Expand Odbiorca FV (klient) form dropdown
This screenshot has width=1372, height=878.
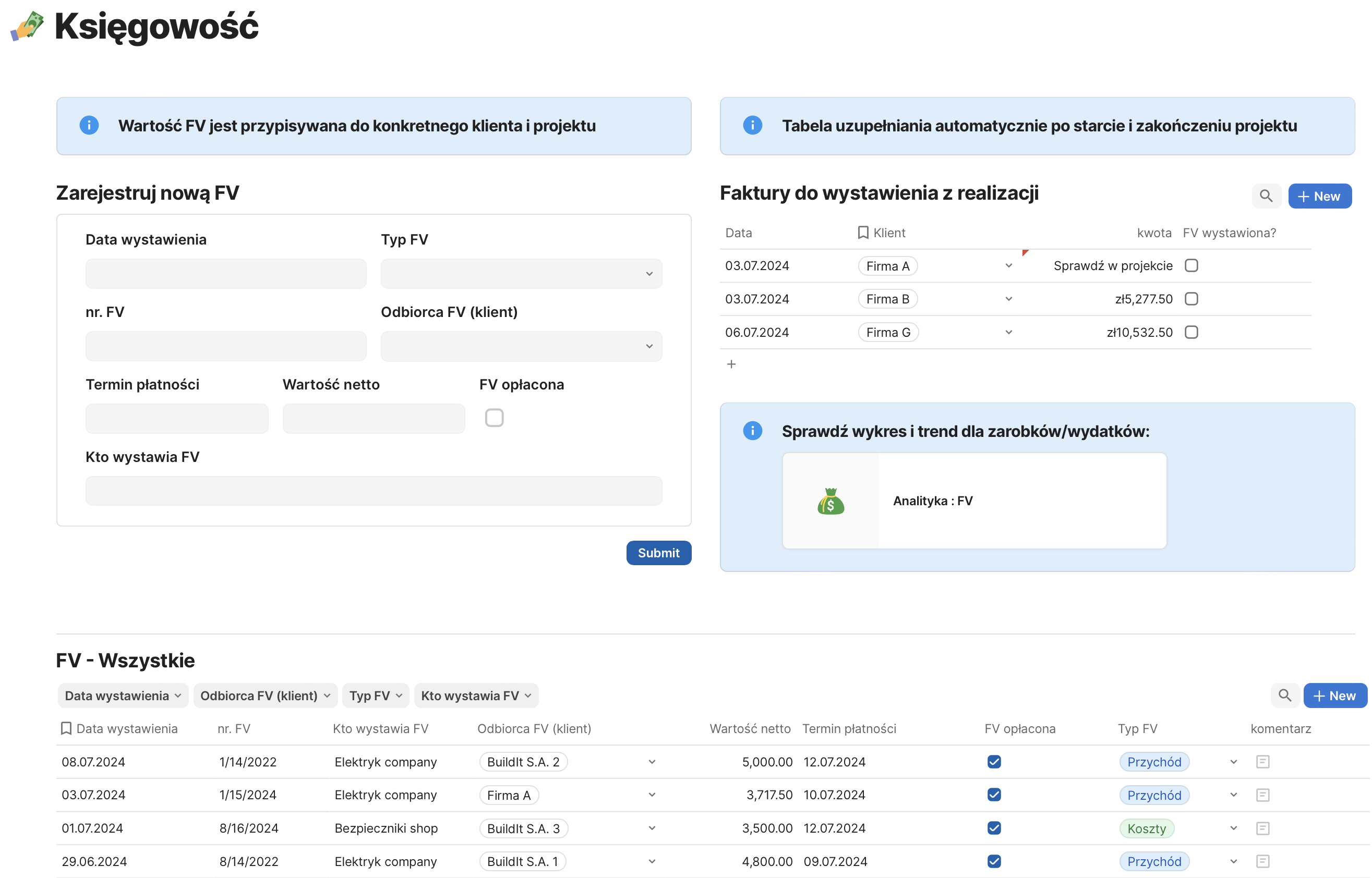point(521,346)
